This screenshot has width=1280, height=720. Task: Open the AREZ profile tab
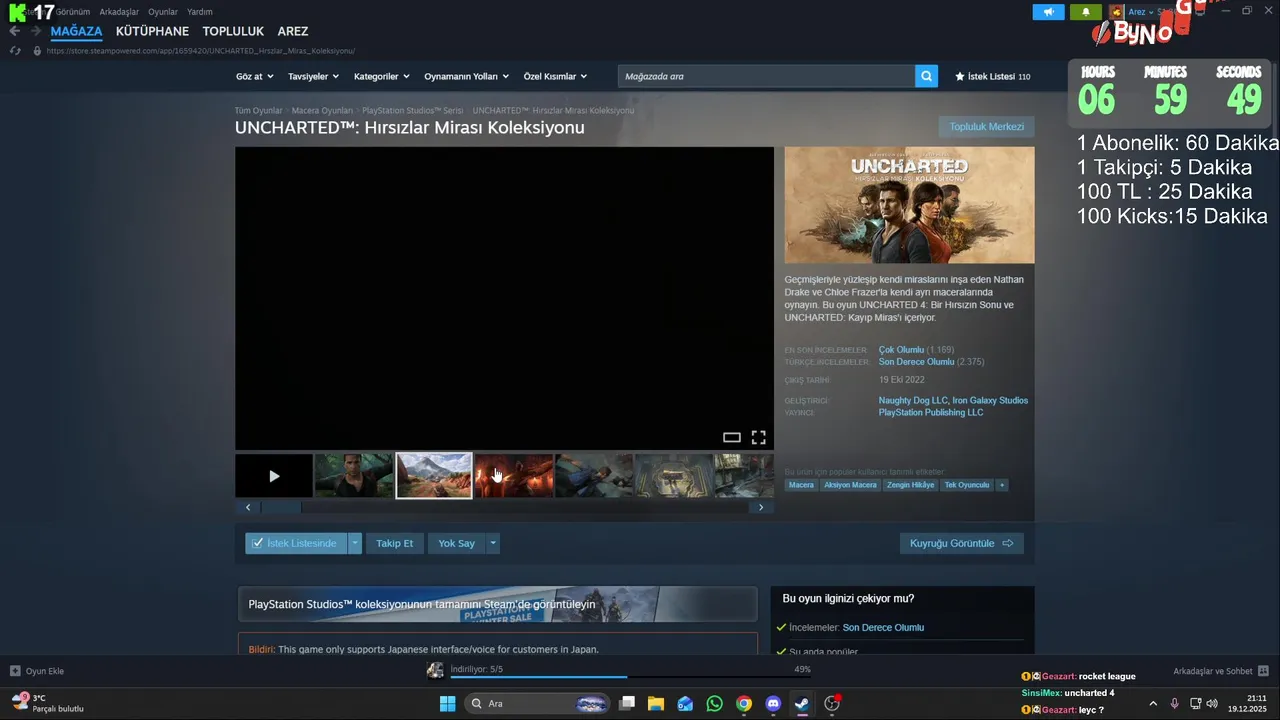(x=293, y=31)
